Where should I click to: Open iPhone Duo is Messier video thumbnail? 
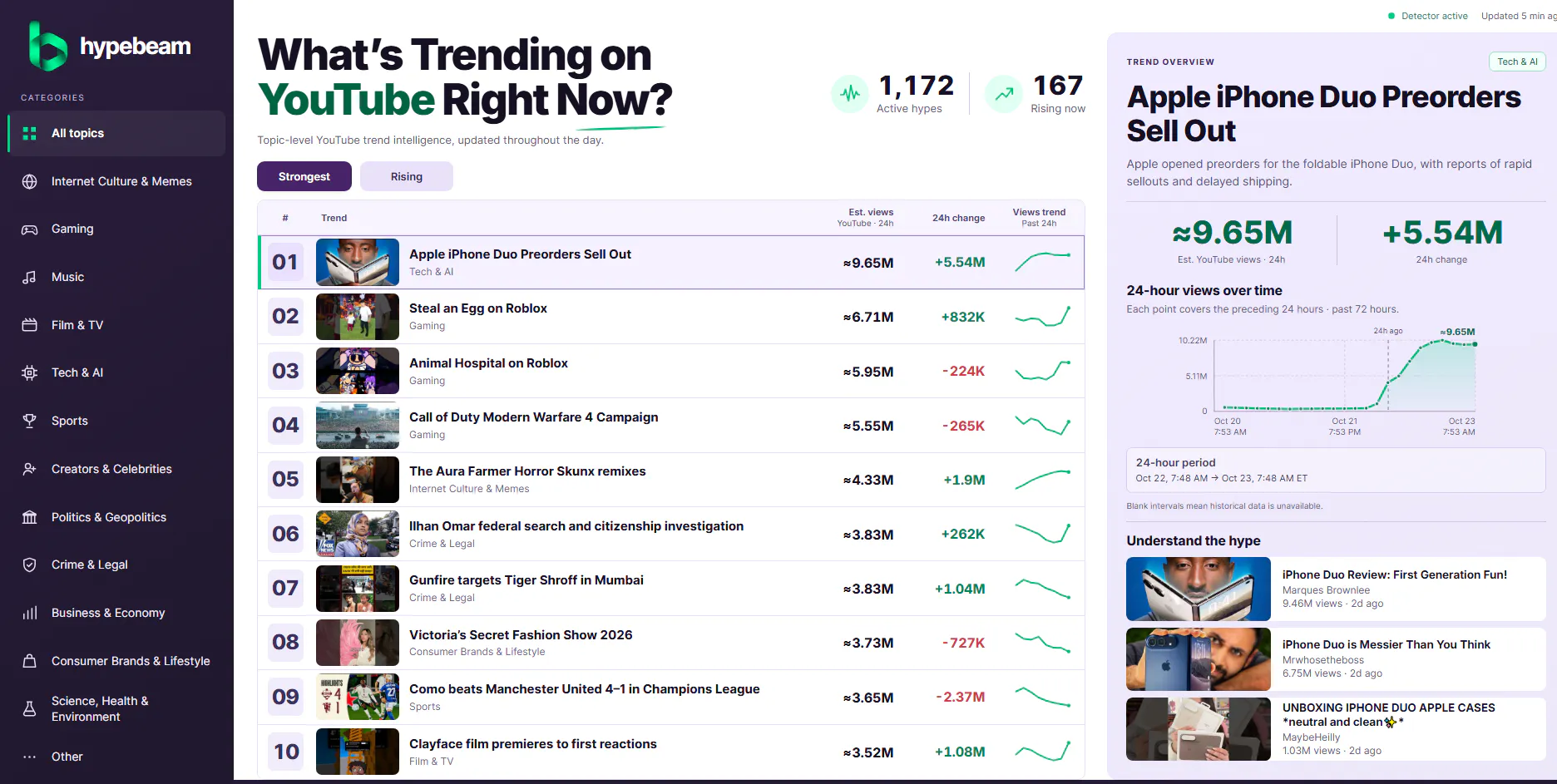click(x=1199, y=659)
